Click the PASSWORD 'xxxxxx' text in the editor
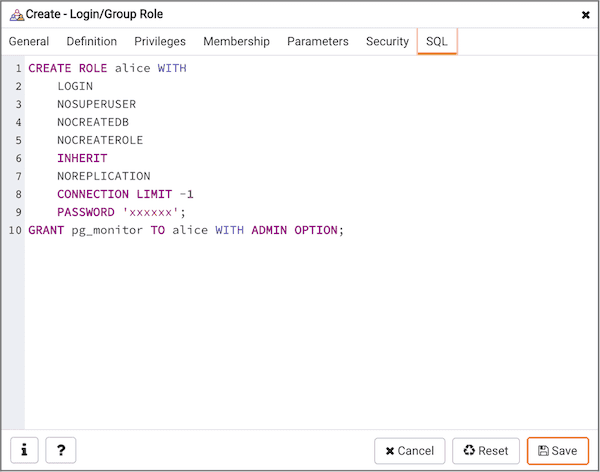The image size is (600, 472). click(121, 212)
